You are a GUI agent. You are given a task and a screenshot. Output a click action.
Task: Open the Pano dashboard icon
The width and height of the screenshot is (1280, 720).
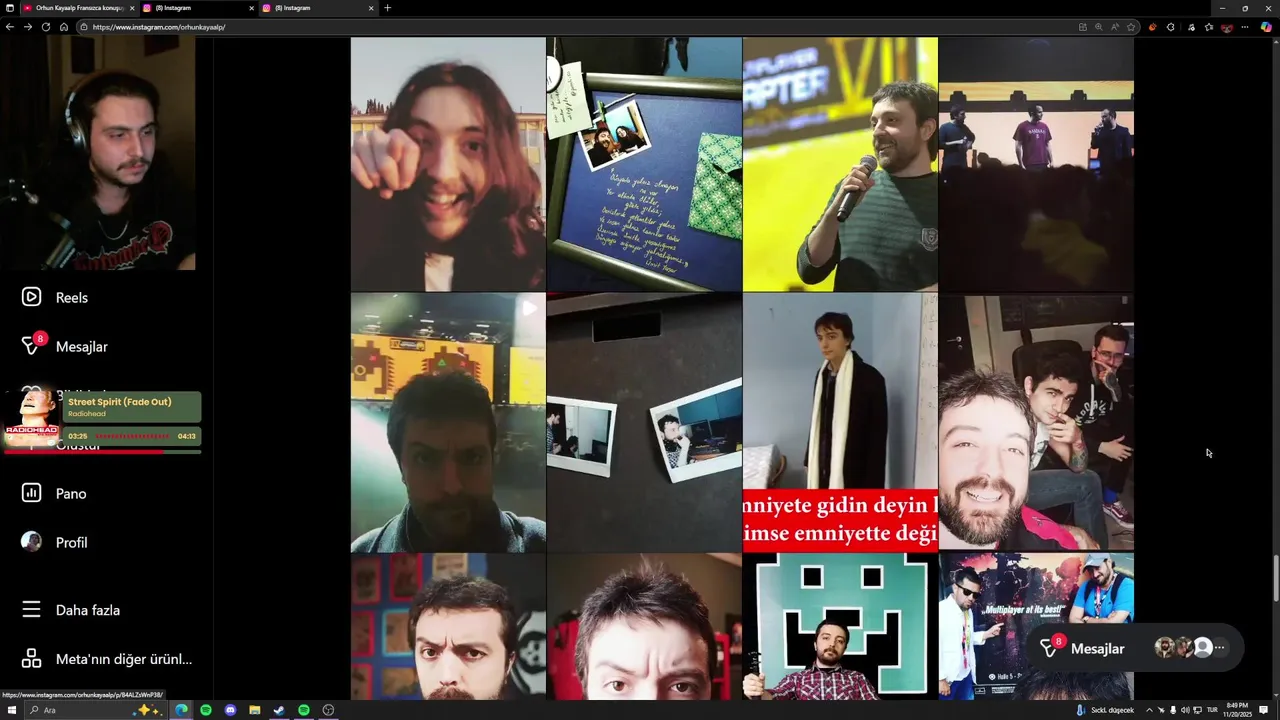(32, 493)
